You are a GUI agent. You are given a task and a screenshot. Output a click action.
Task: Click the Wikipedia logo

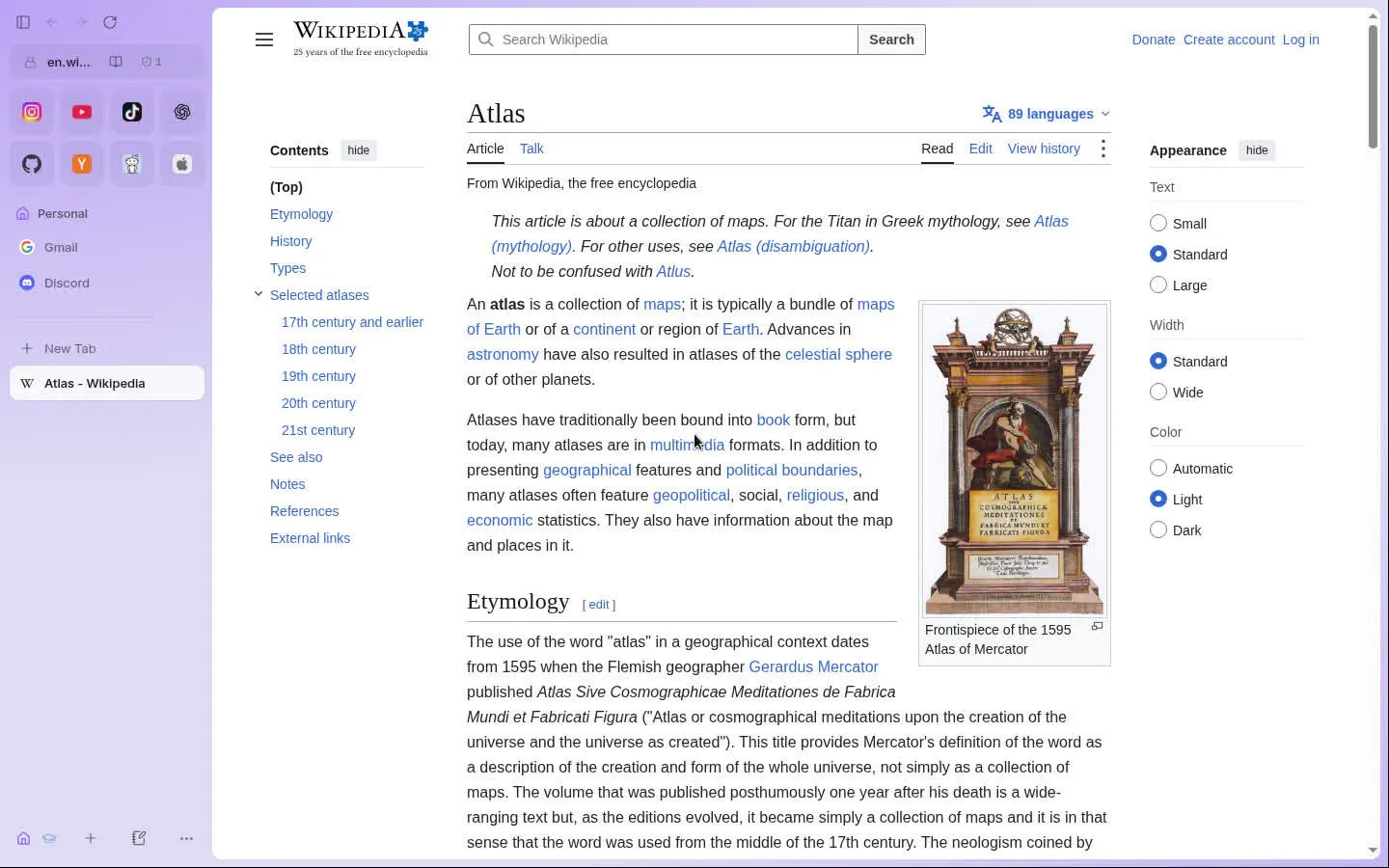click(x=361, y=40)
